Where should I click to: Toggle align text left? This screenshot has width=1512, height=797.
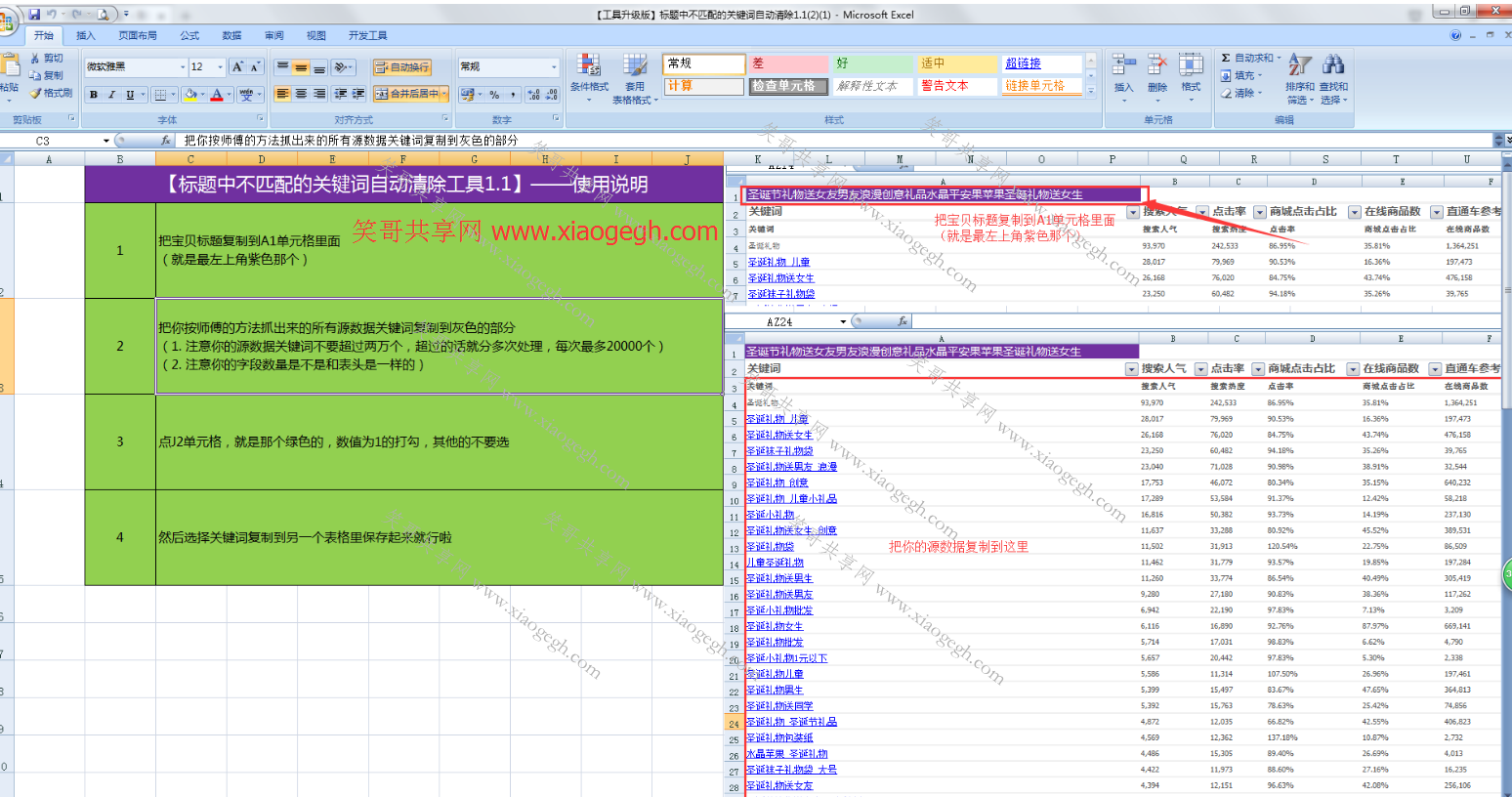282,94
